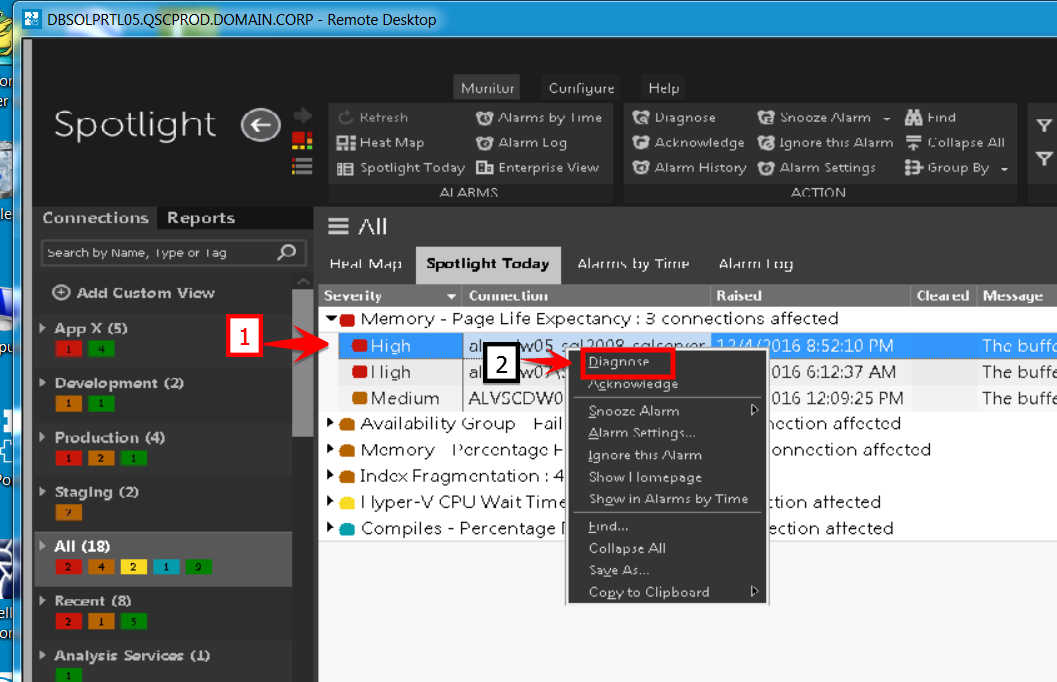
Task: Expand the Production (4) connection group
Action: click(42, 437)
